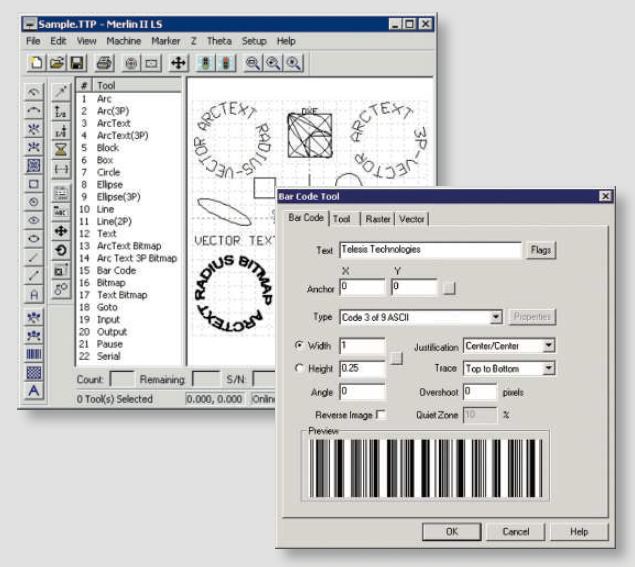Click the Pause hourglass tool icon
Screen dimensions: 635x567
click(61, 149)
